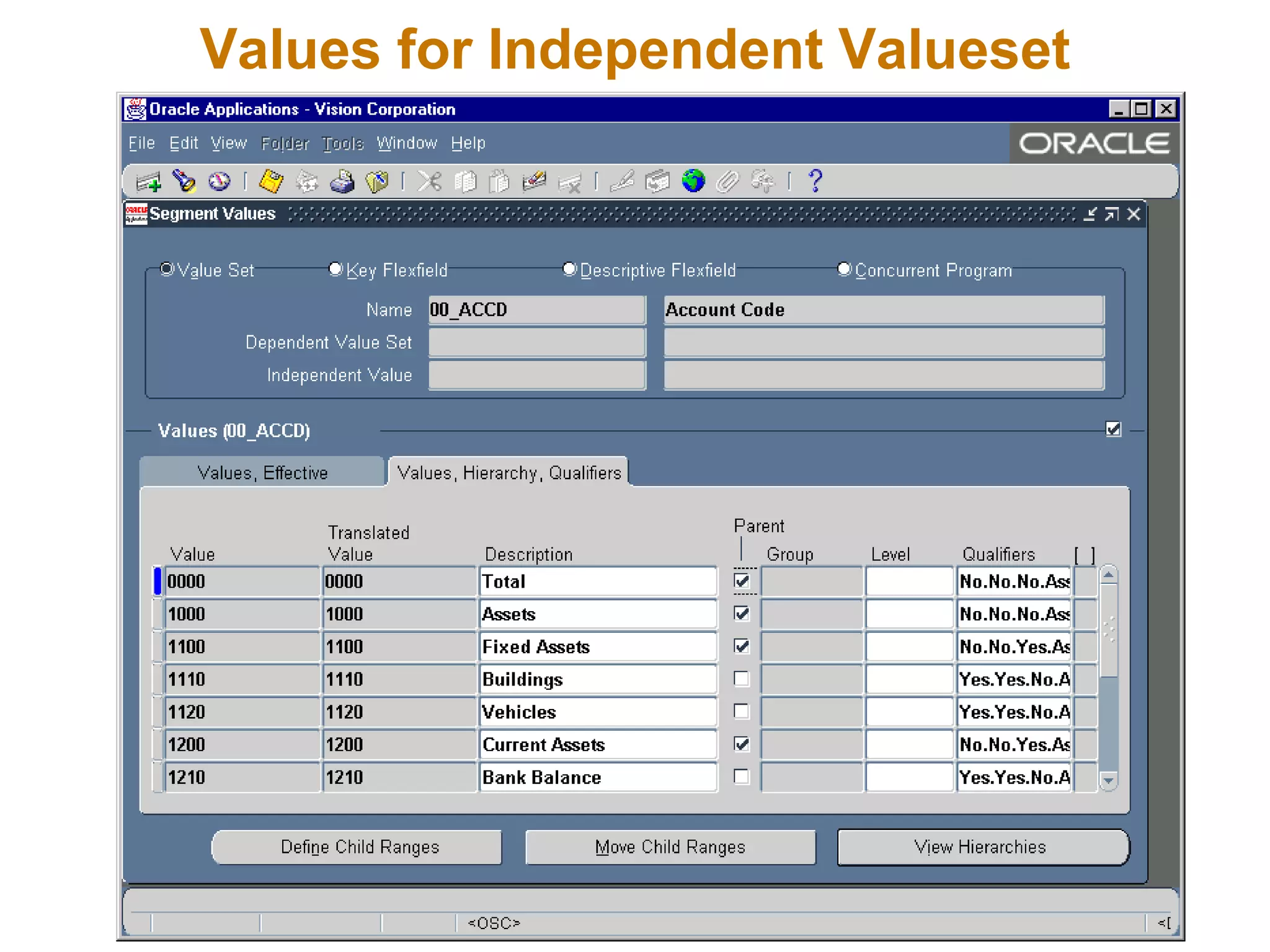The width and height of the screenshot is (1270, 952).
Task: Click the Oracle Applications title bar icon
Action: [135, 109]
